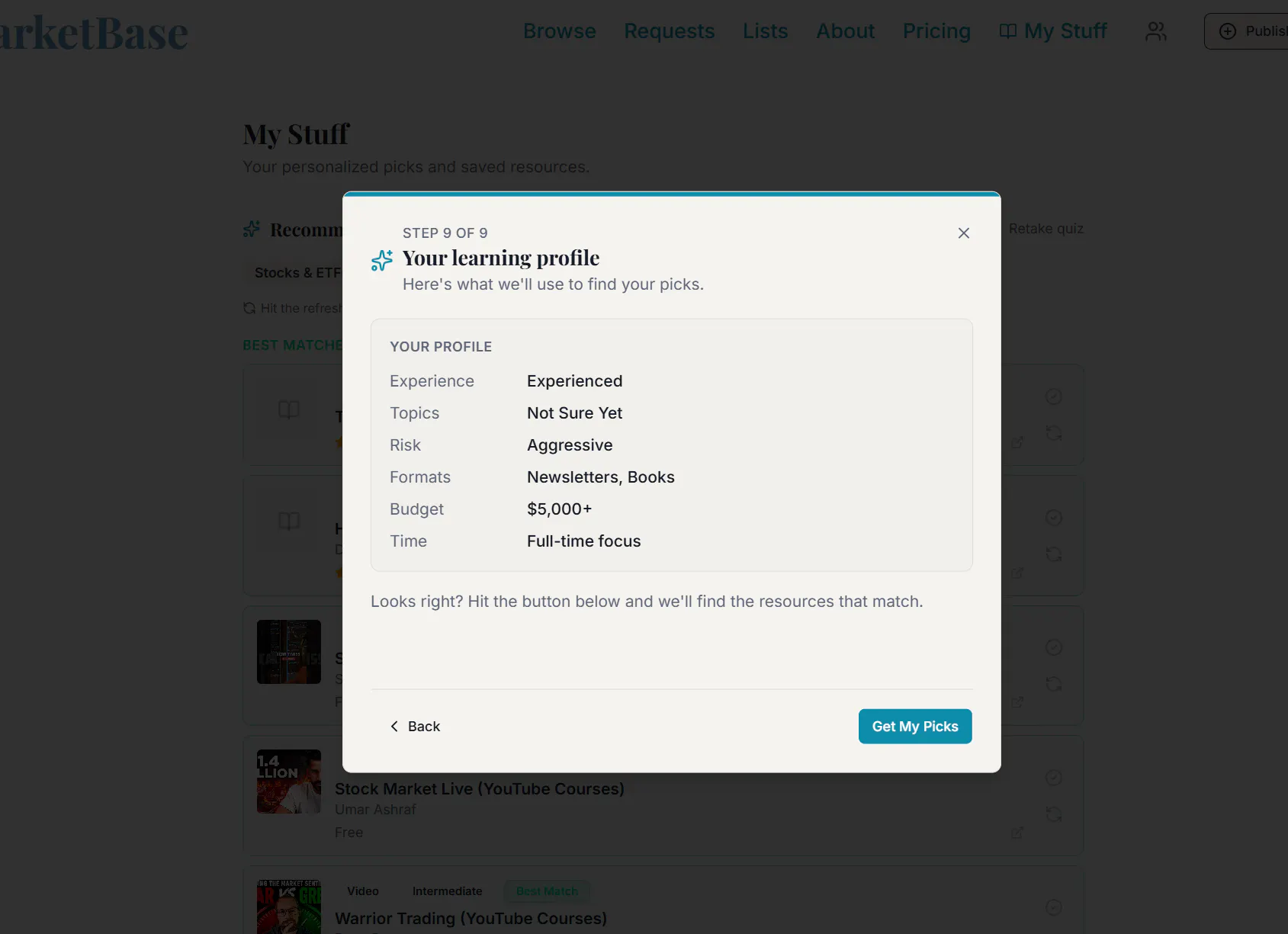Screen dimensions: 1288x934
Task: Click the book icon on the first card
Action: (x=289, y=409)
